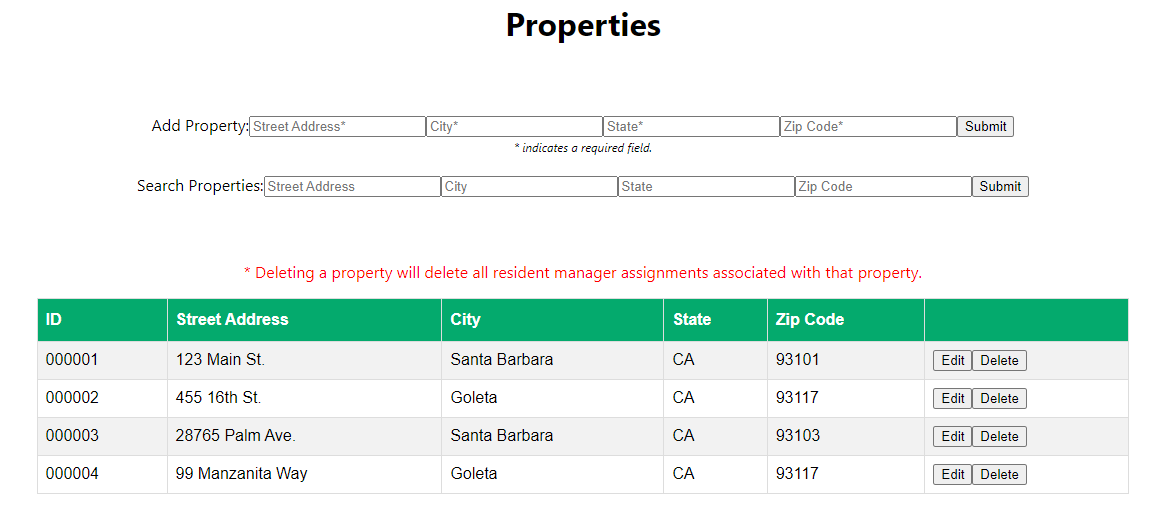Click the Street Address column header
Viewport: 1162px width, 515px height.
[232, 320]
